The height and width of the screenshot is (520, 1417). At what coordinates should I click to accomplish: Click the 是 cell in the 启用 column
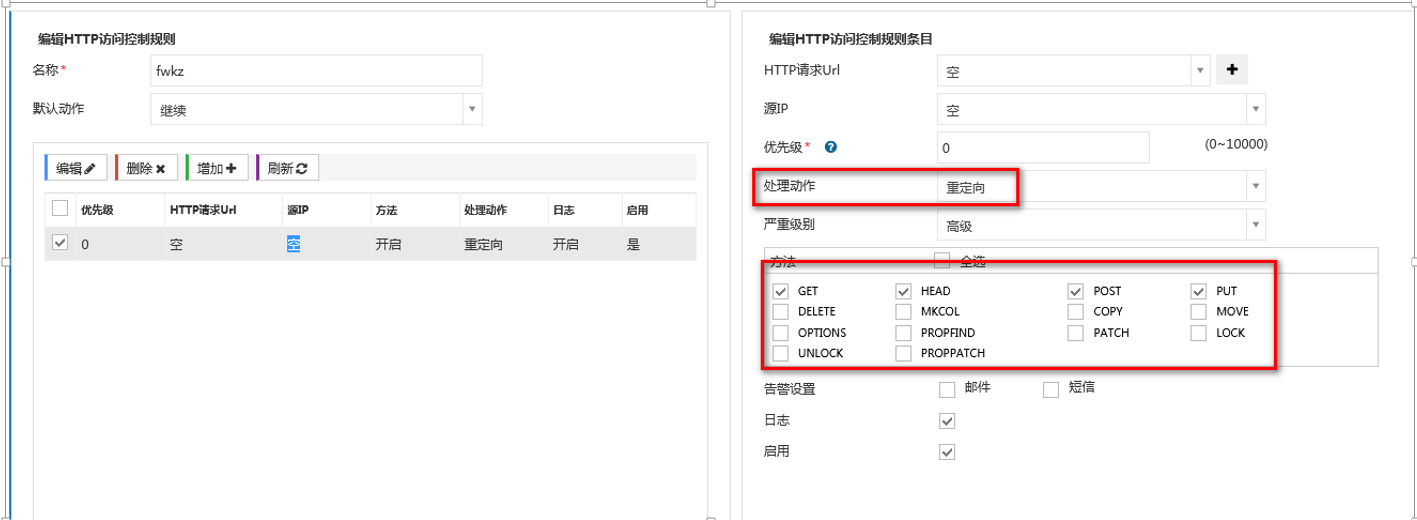click(x=632, y=244)
